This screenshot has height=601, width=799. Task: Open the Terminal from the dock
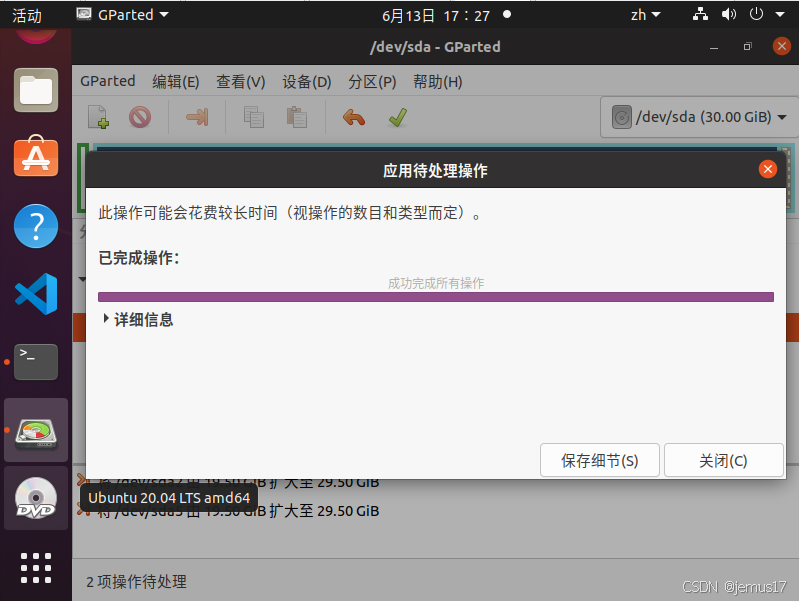coord(36,362)
